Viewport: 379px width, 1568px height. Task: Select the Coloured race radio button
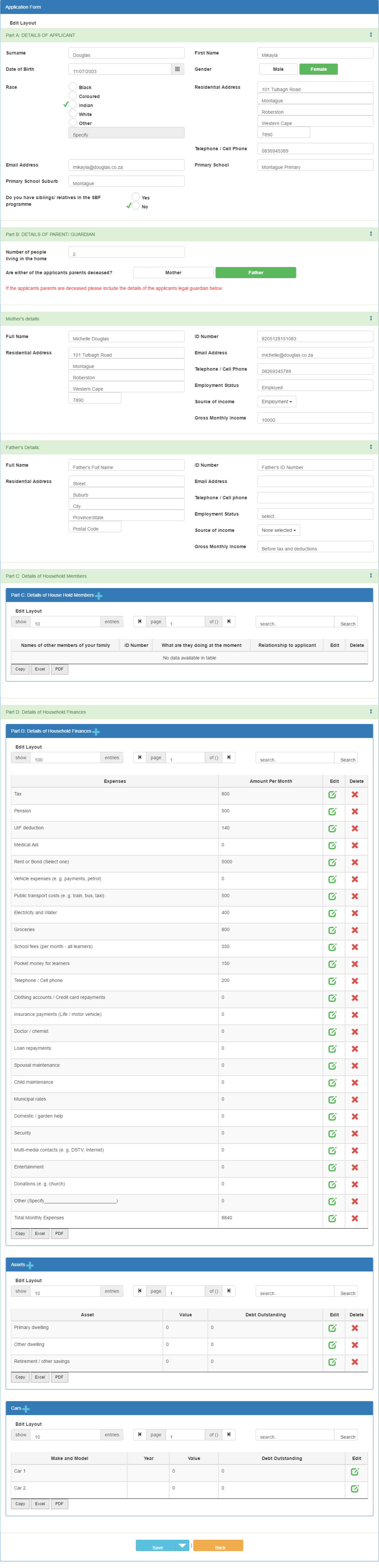coord(73,95)
